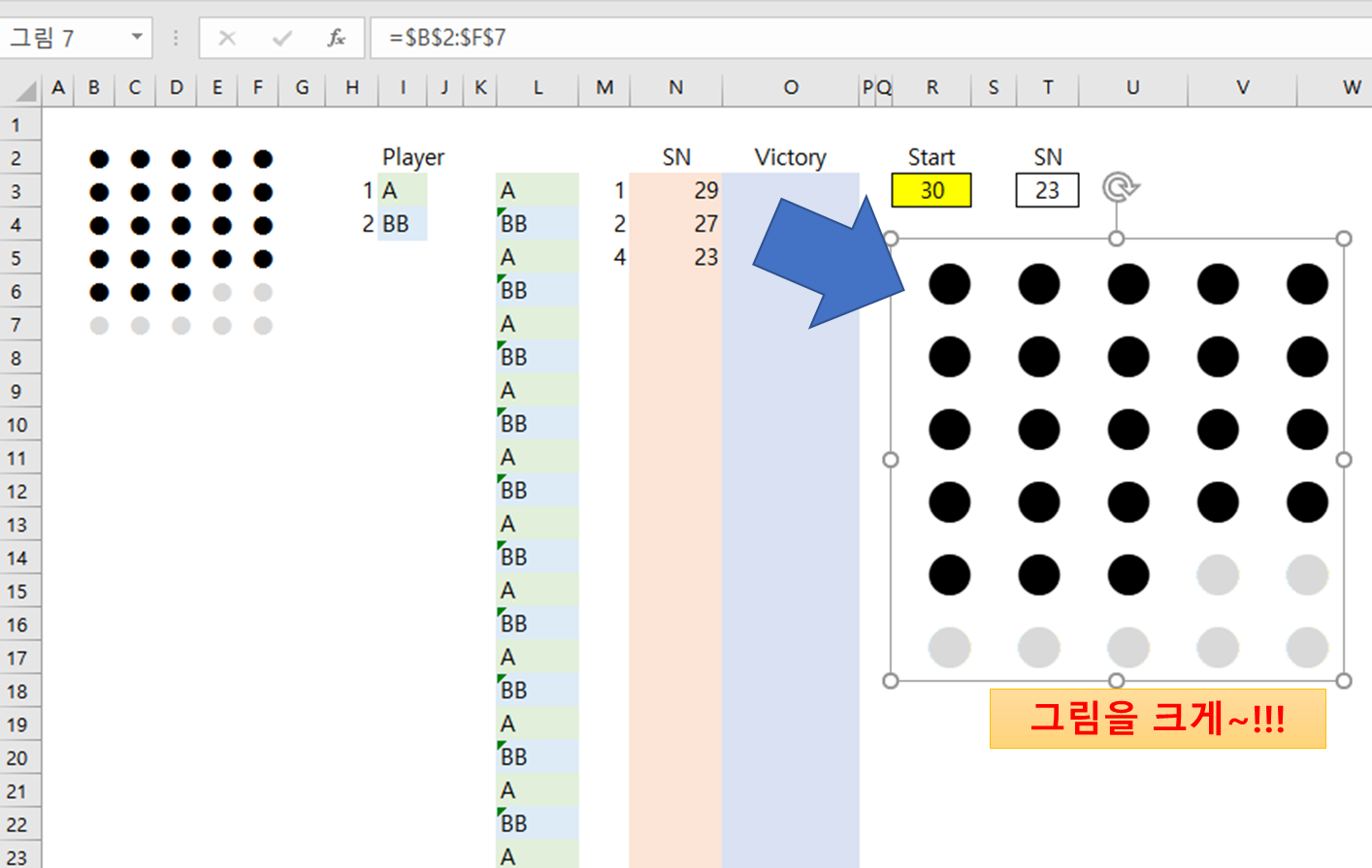Click the Select All corner triangle
This screenshot has height=868, width=1372.
pyautogui.click(x=25, y=90)
